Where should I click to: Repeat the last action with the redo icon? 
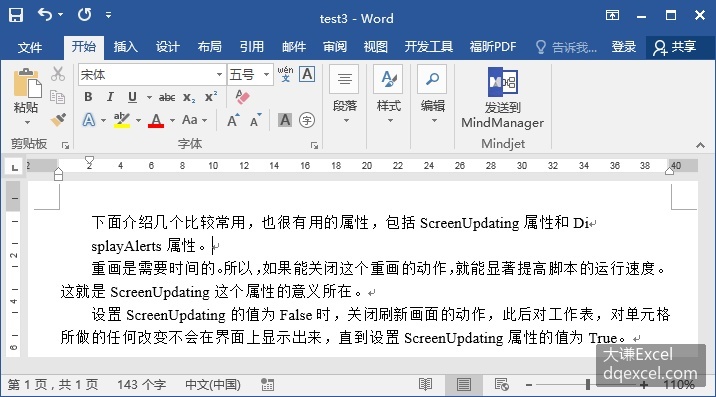(84, 15)
